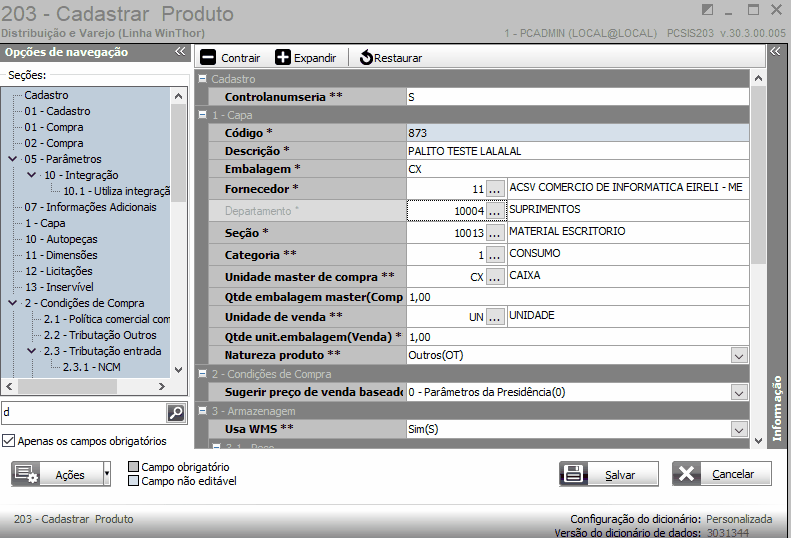791x538 pixels.
Task: Collapse the 1 - Capa section
Action: click(x=203, y=115)
